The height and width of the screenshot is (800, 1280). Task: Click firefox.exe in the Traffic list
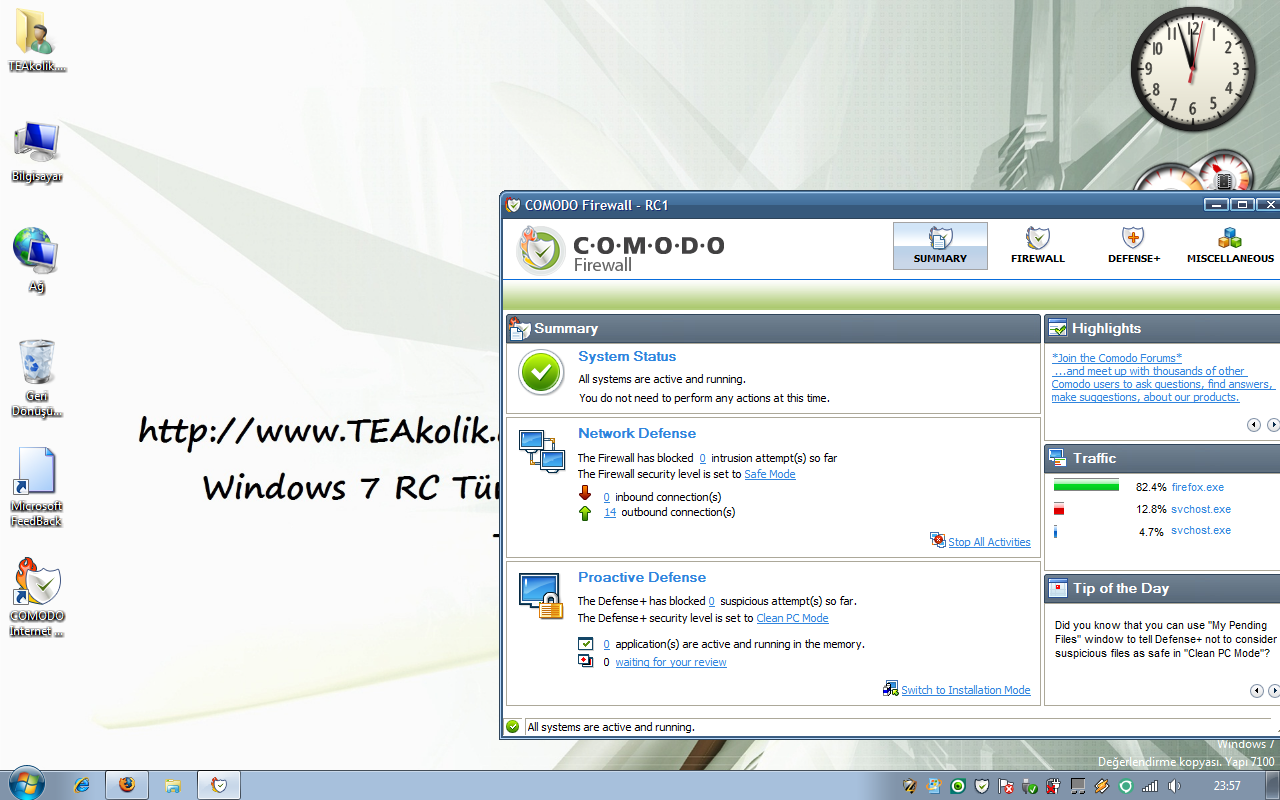click(x=1198, y=487)
